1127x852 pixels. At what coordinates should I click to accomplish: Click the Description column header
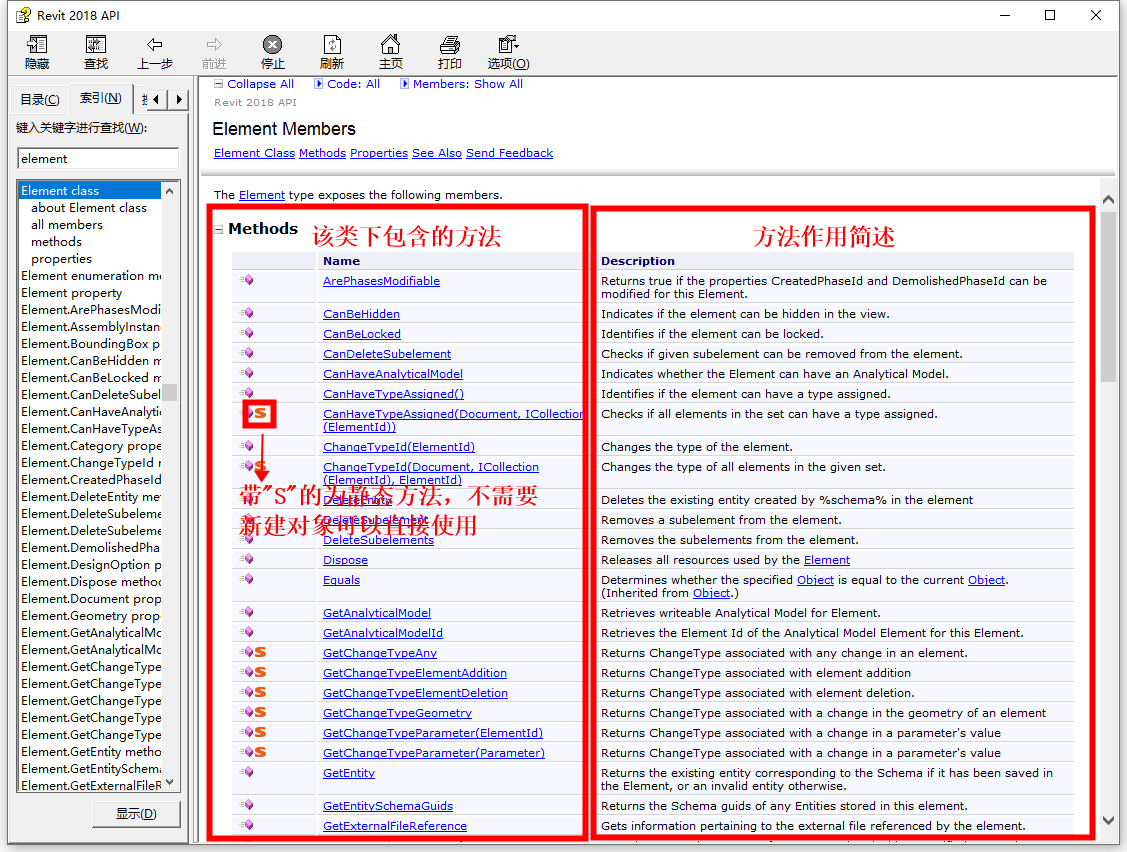(638, 261)
